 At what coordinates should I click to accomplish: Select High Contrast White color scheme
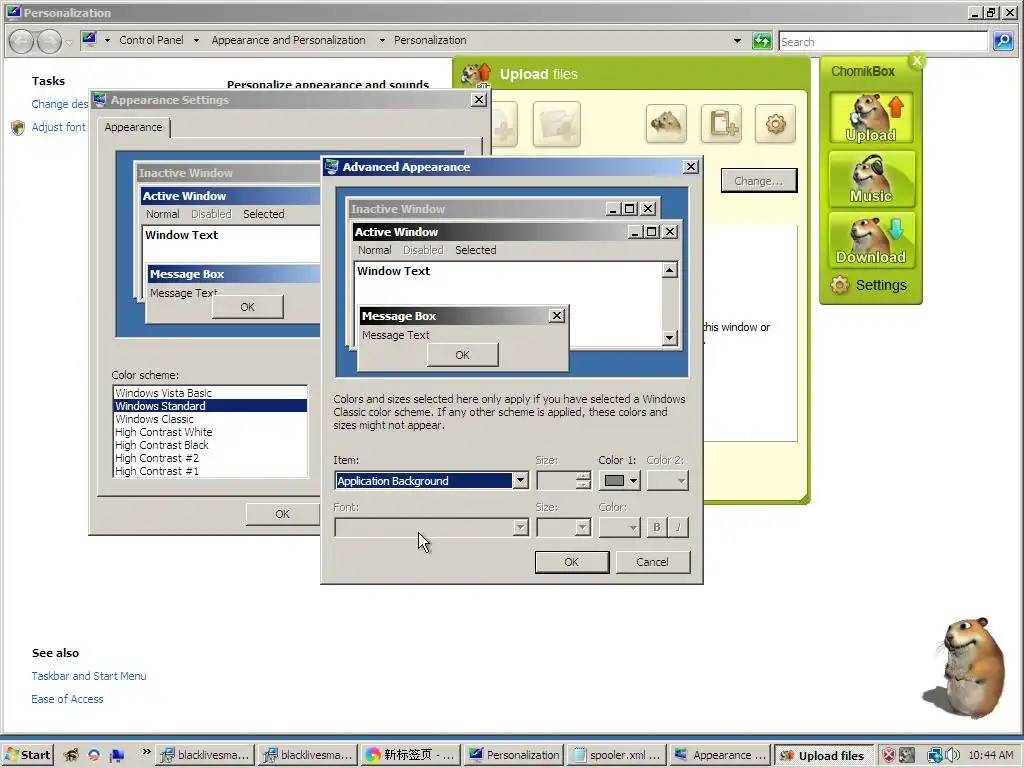pos(210,432)
